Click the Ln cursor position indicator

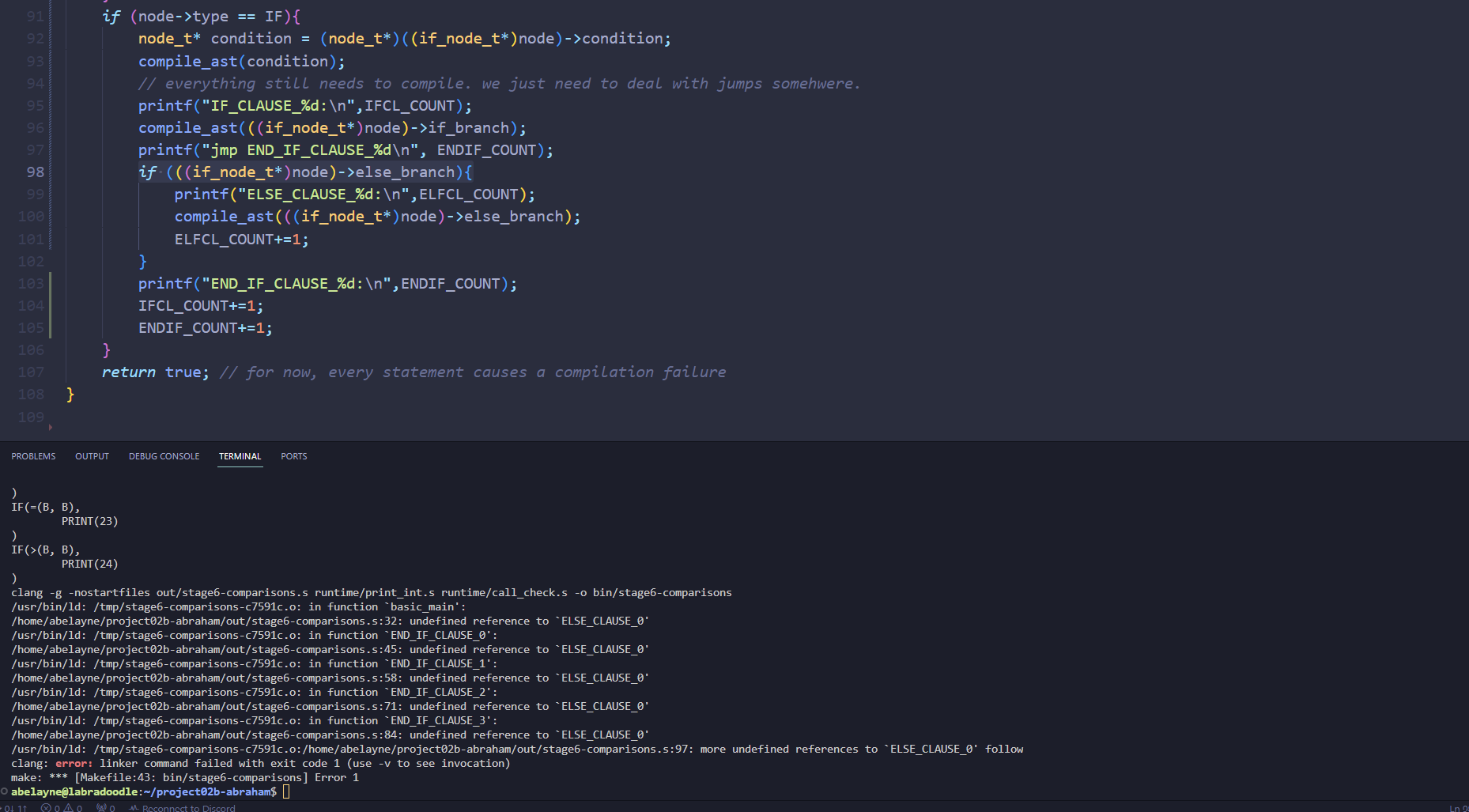tap(1456, 807)
